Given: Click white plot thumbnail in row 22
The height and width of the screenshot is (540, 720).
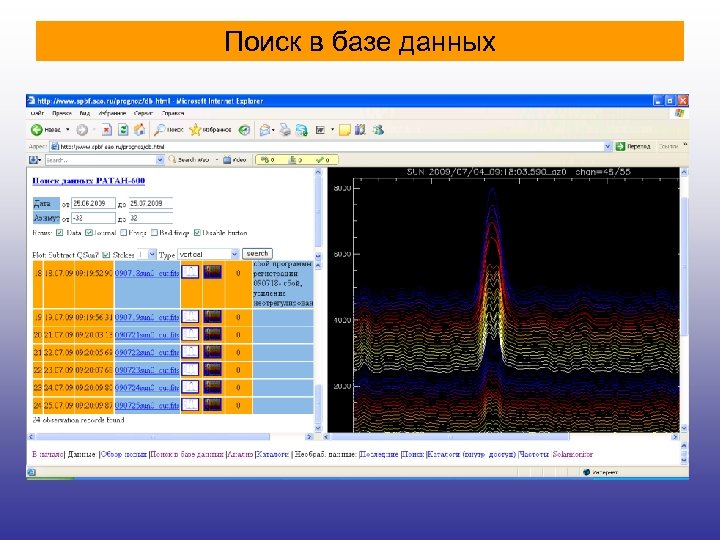Looking at the screenshot, I should point(190,369).
